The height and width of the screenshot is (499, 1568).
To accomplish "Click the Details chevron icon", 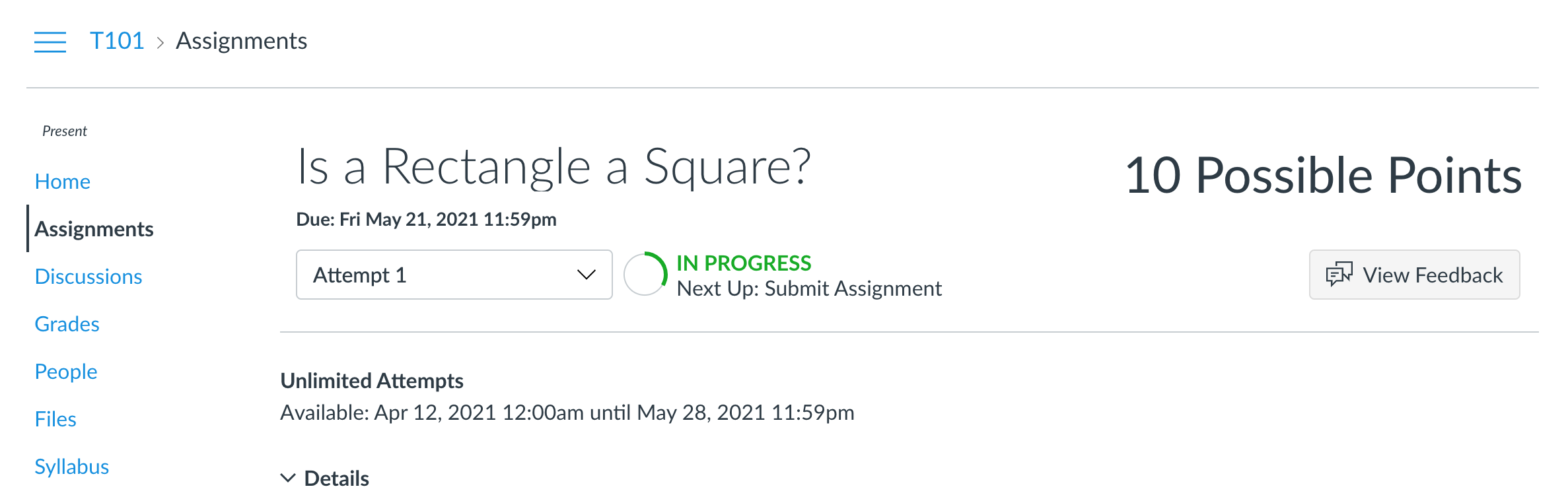I will click(x=288, y=478).
